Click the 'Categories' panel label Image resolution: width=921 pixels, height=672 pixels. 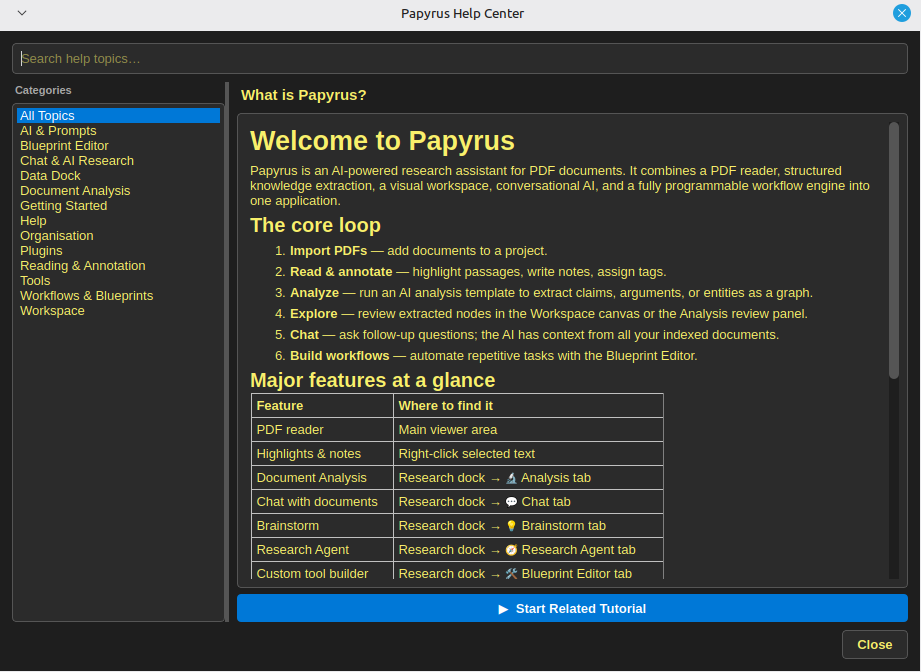(43, 90)
